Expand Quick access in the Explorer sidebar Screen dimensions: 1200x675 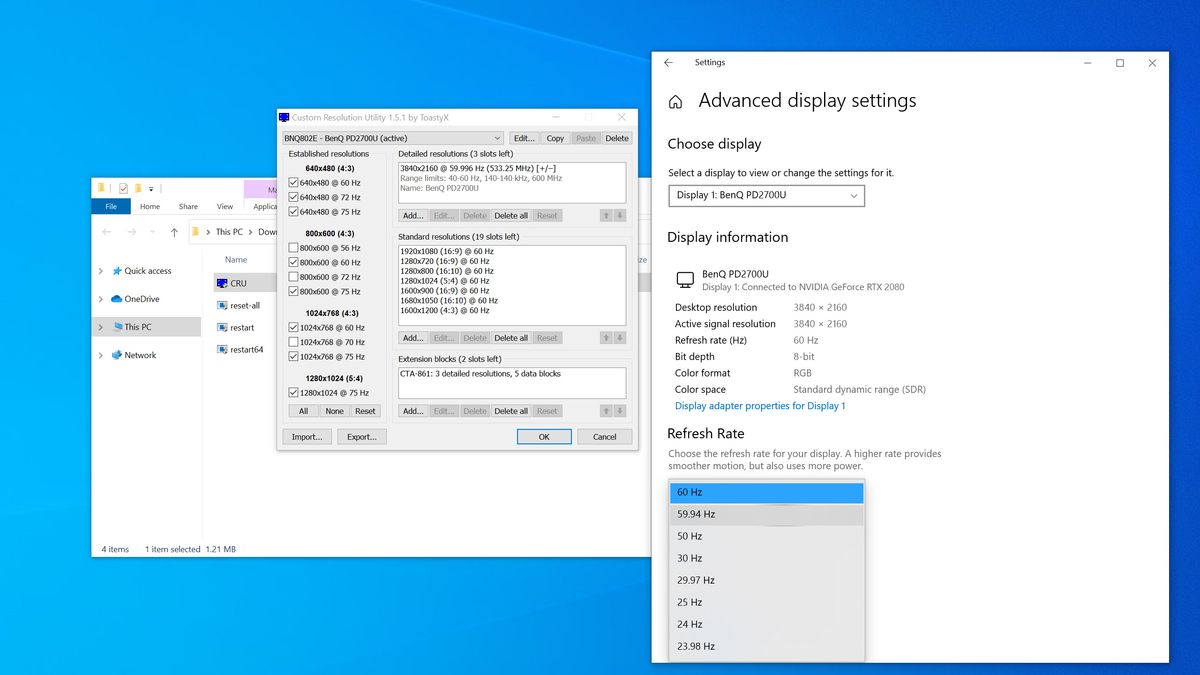[x=100, y=270]
